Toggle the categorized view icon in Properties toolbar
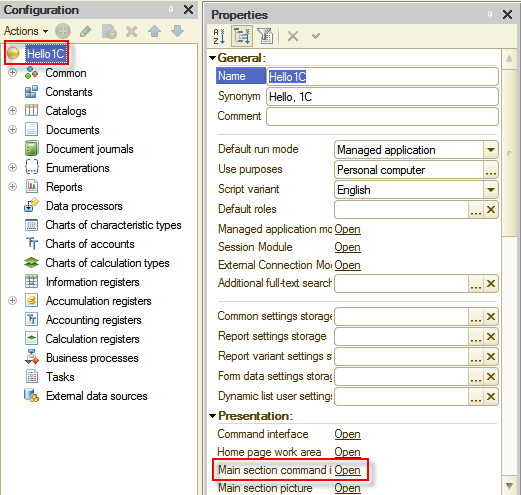This screenshot has height=495, width=521. (x=242, y=36)
